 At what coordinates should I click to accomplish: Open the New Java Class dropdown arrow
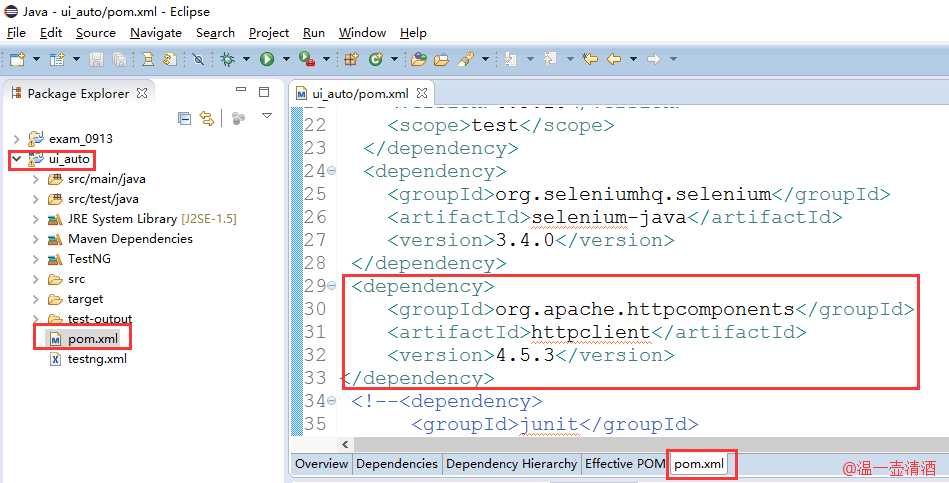[394, 59]
